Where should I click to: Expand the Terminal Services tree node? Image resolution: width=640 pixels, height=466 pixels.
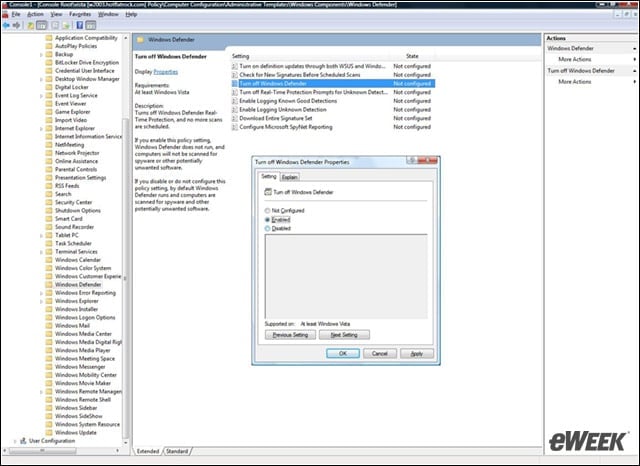click(41, 252)
